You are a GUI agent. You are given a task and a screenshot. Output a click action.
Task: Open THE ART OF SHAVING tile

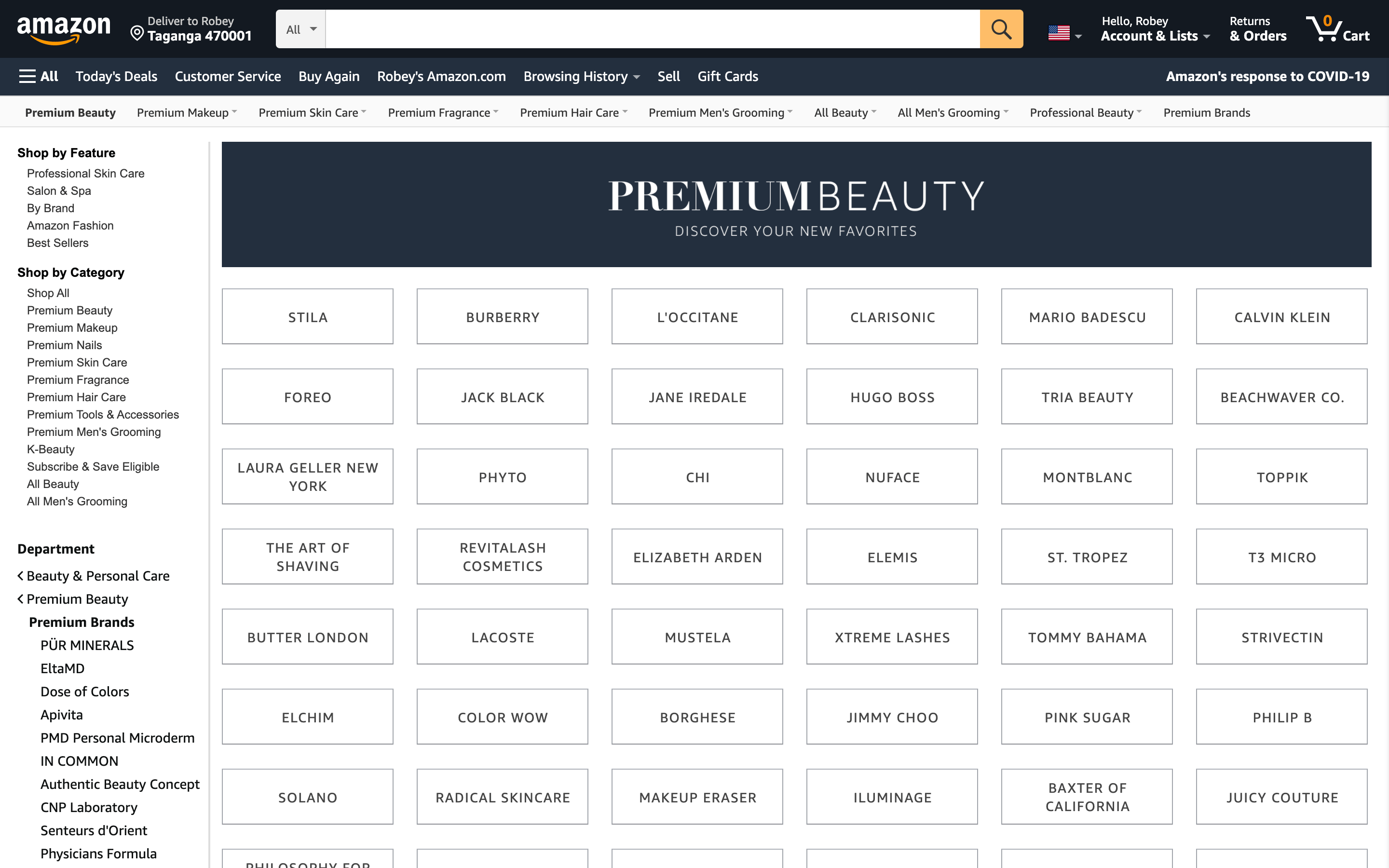308,557
